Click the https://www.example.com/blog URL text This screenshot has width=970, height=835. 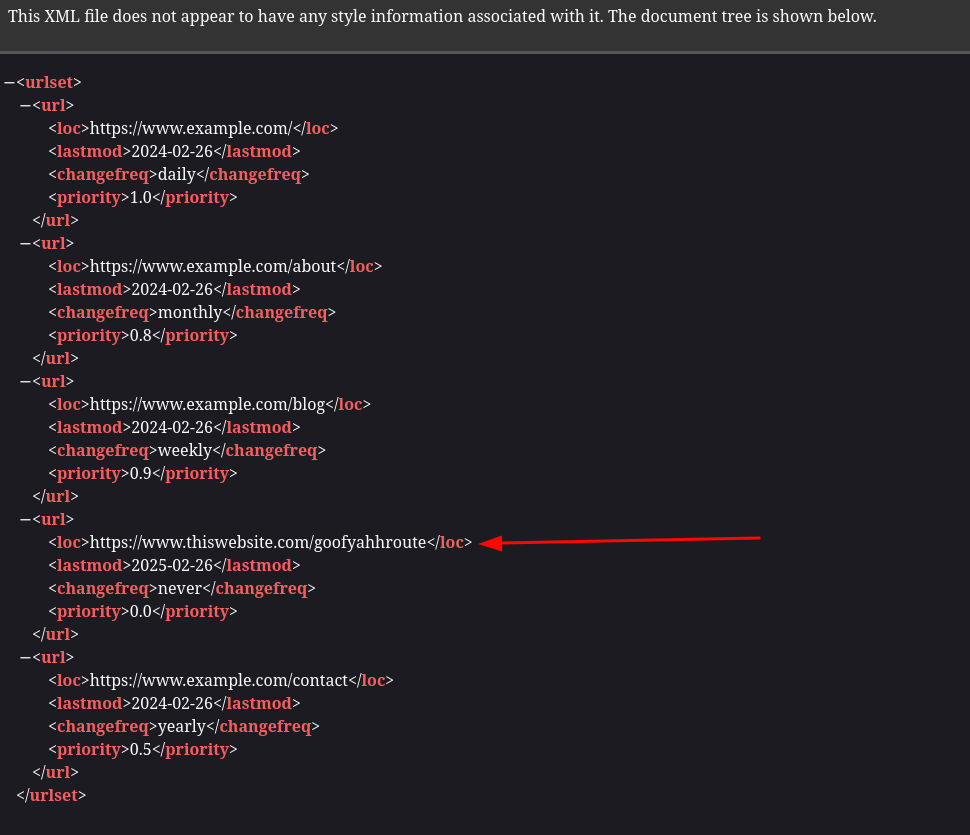click(x=207, y=405)
